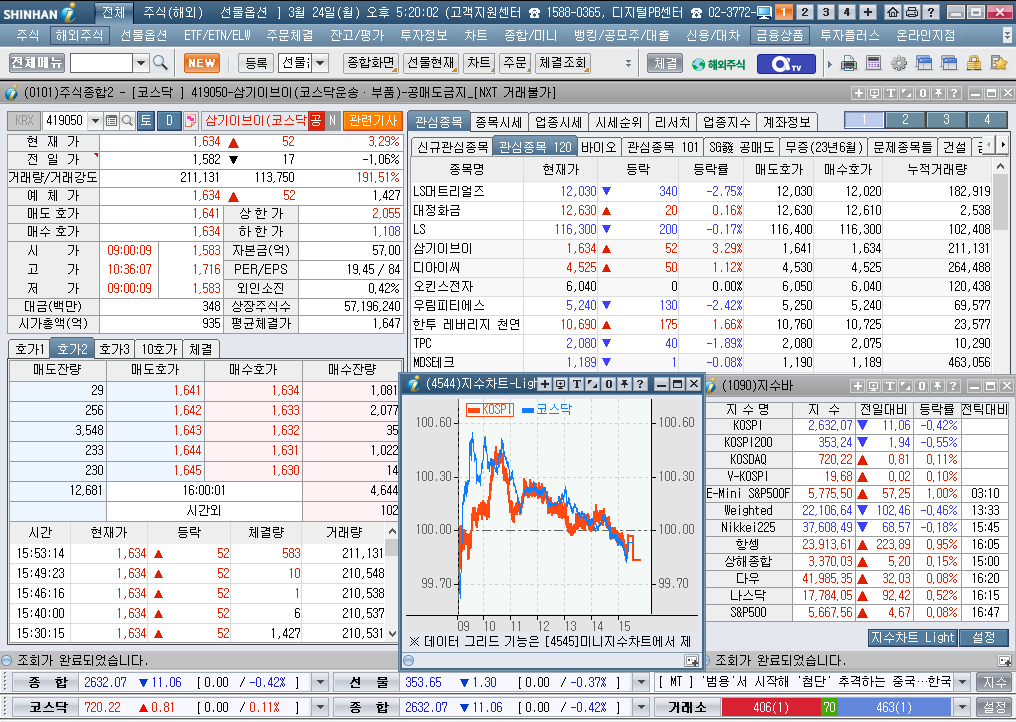Click the 지수차트 Light button
This screenshot has width=1016, height=722.
[x=912, y=638]
